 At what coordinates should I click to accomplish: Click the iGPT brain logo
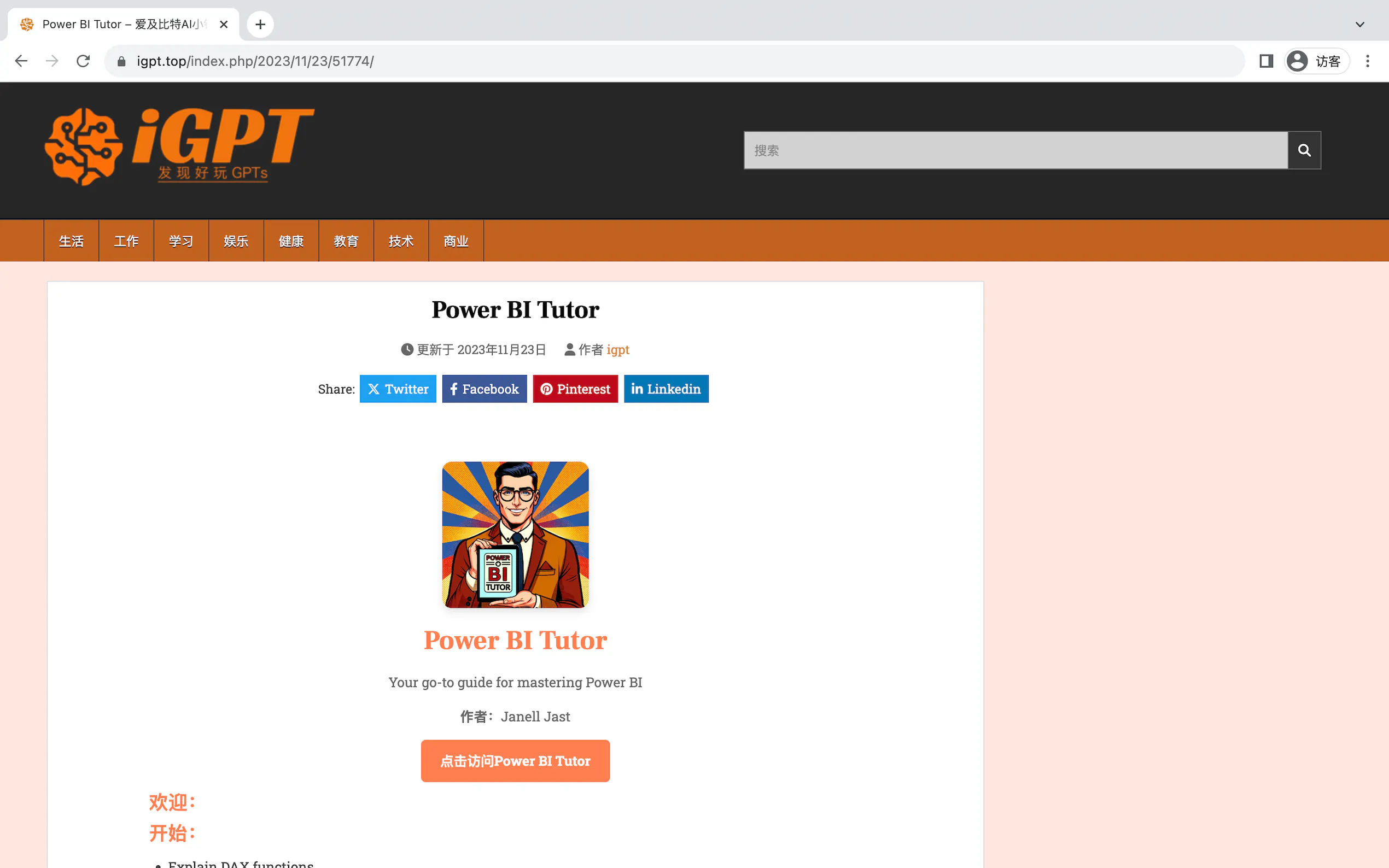180,147
